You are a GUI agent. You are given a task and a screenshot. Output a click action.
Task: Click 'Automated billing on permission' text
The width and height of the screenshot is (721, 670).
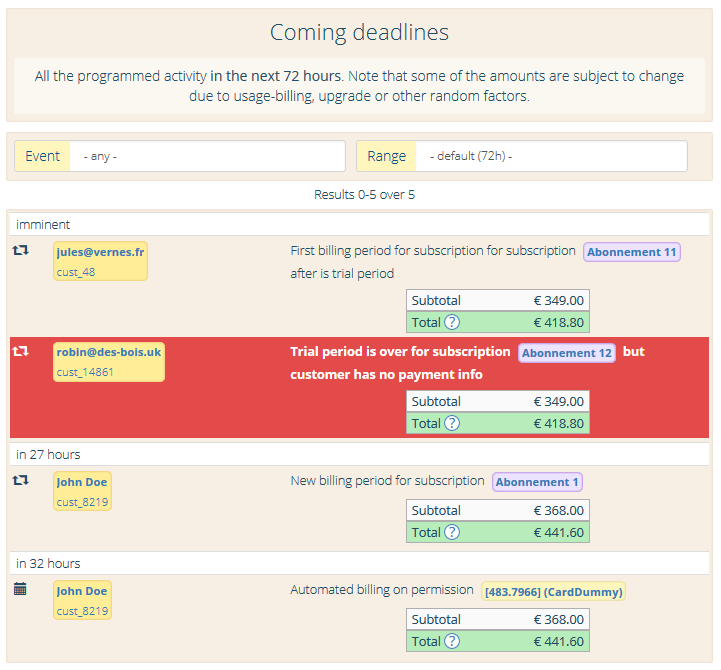pyautogui.click(x=382, y=590)
